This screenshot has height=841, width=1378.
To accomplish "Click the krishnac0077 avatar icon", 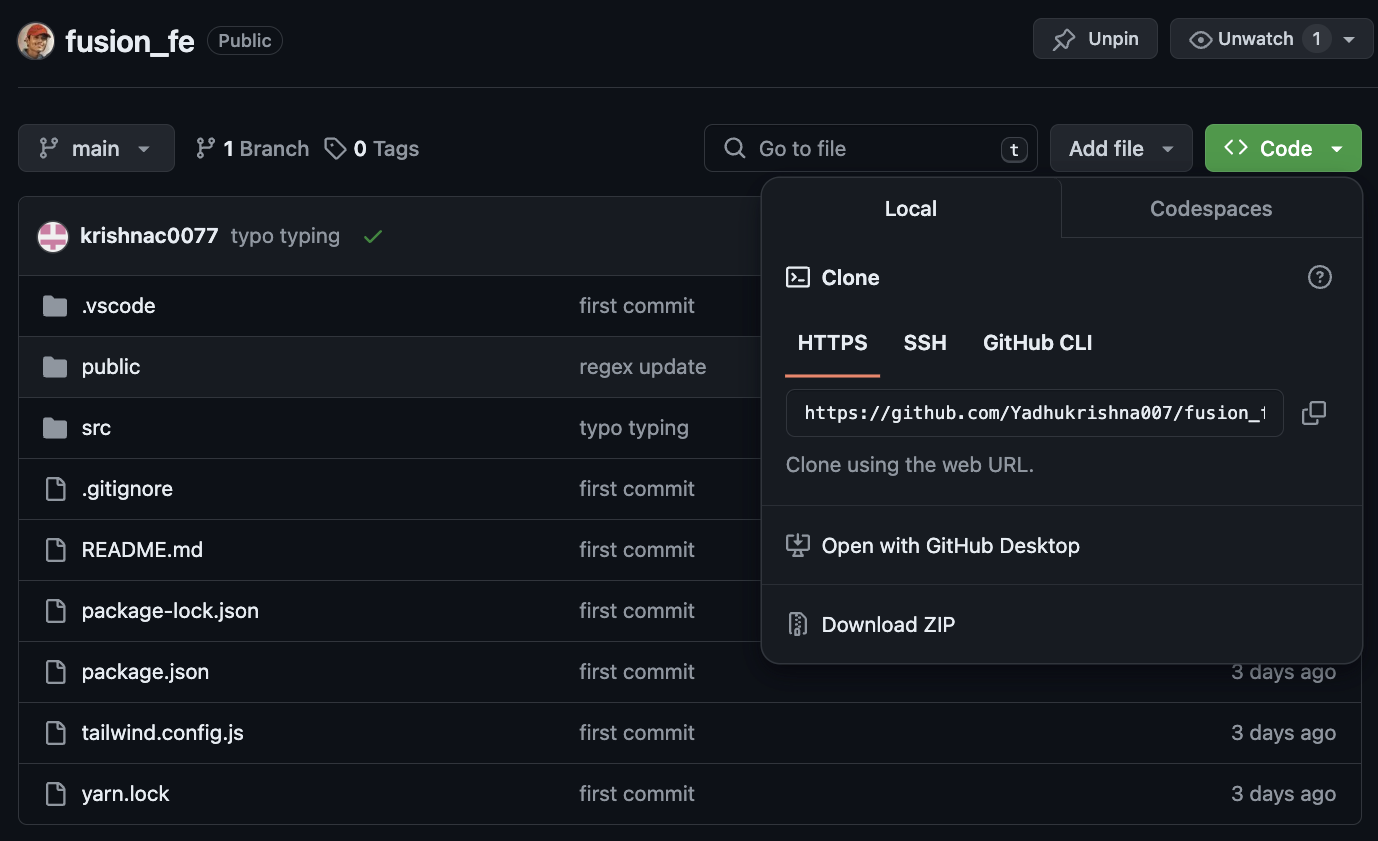I will (53, 237).
